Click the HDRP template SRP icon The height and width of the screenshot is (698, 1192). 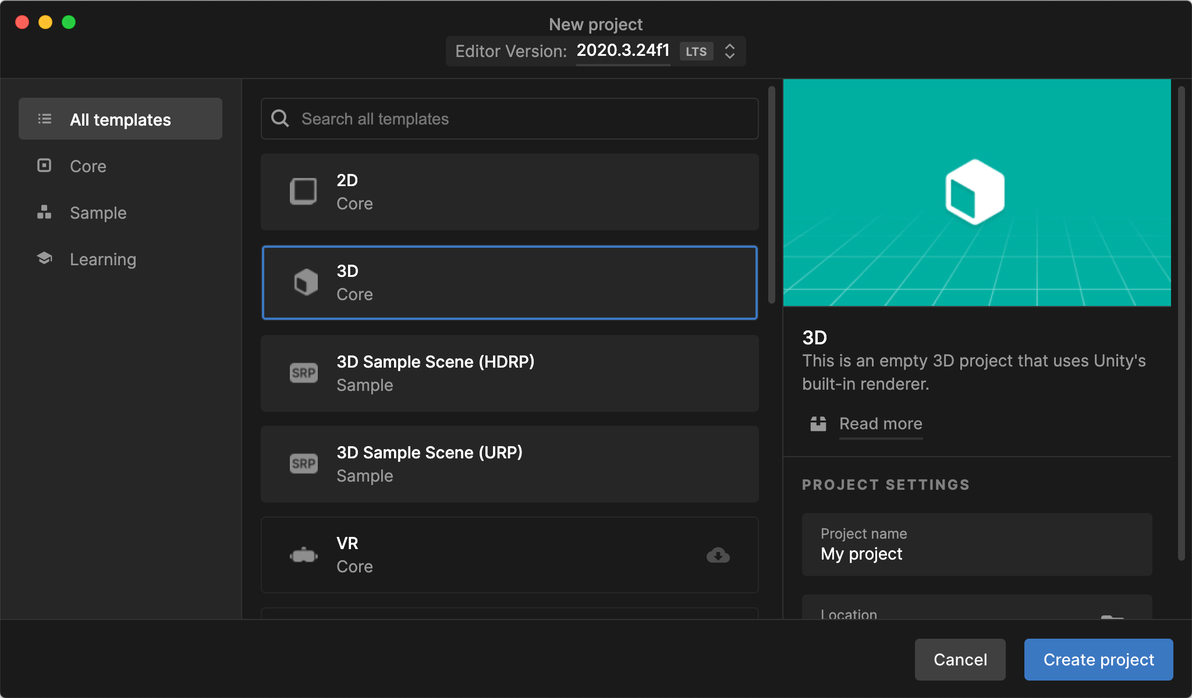click(x=303, y=373)
